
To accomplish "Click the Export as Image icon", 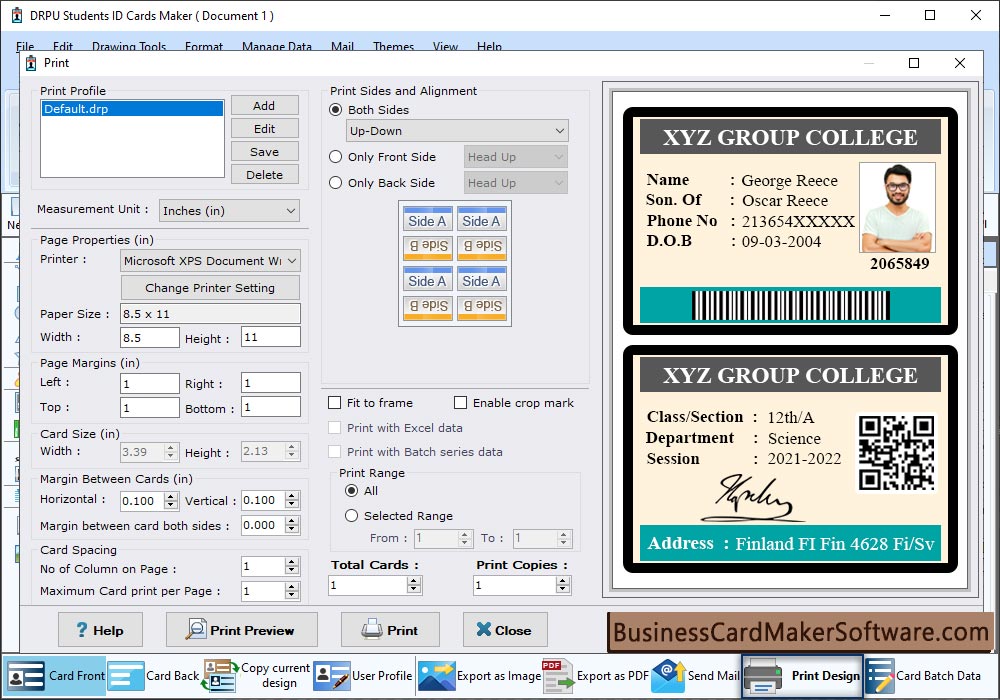I will click(436, 676).
